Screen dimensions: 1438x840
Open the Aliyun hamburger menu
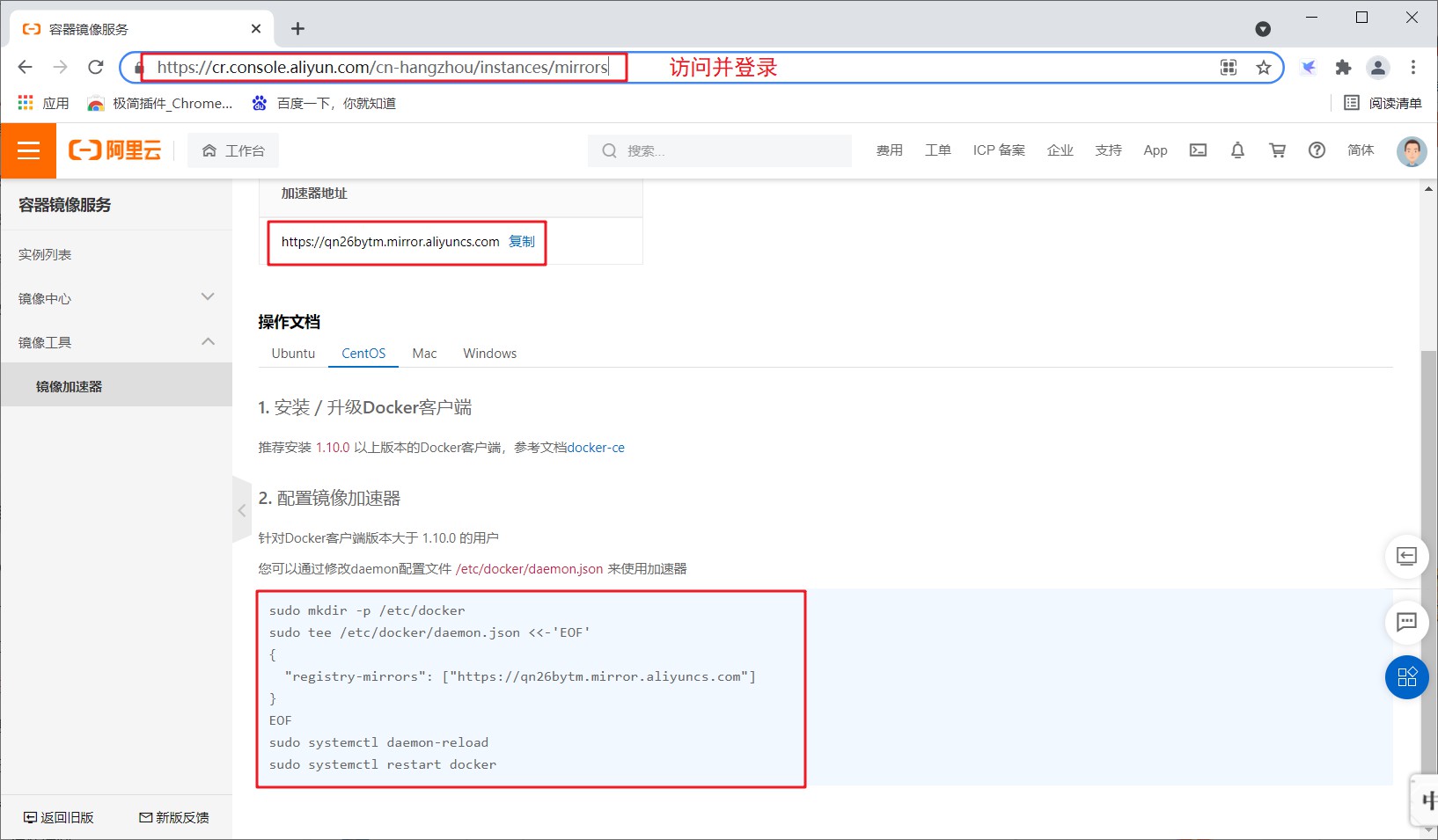point(28,150)
